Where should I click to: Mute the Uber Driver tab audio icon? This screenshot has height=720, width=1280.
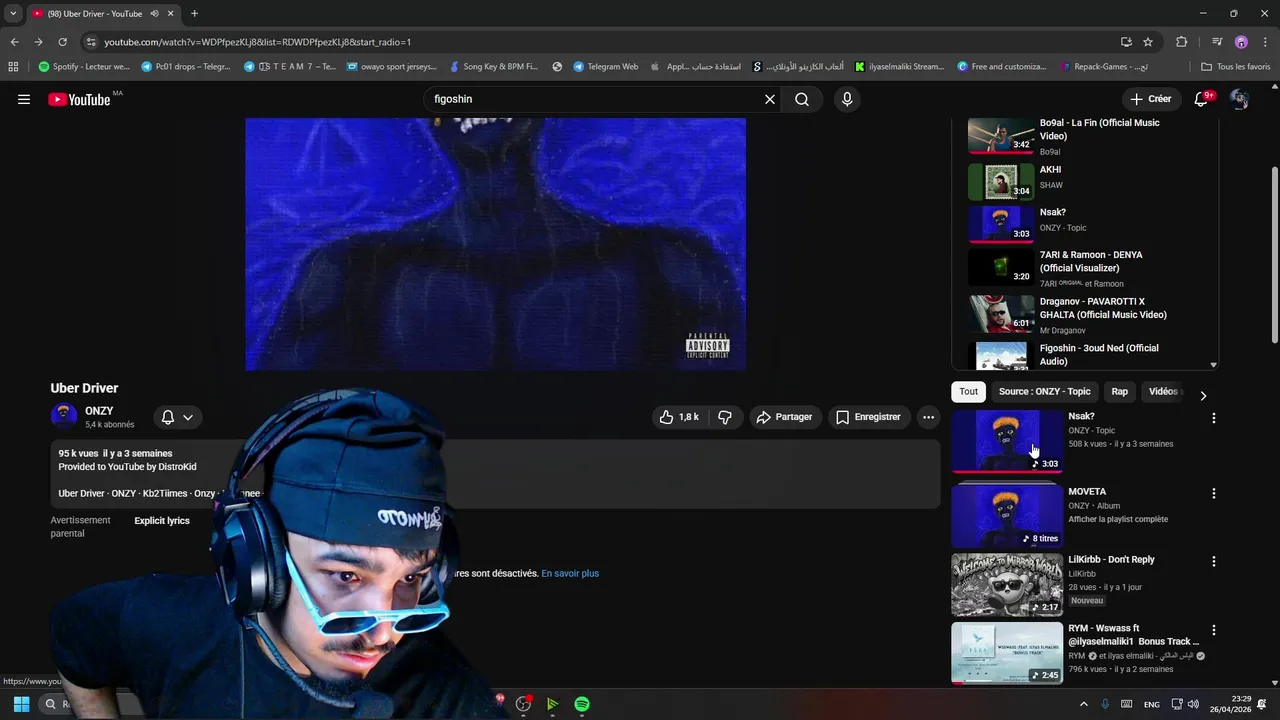click(154, 14)
